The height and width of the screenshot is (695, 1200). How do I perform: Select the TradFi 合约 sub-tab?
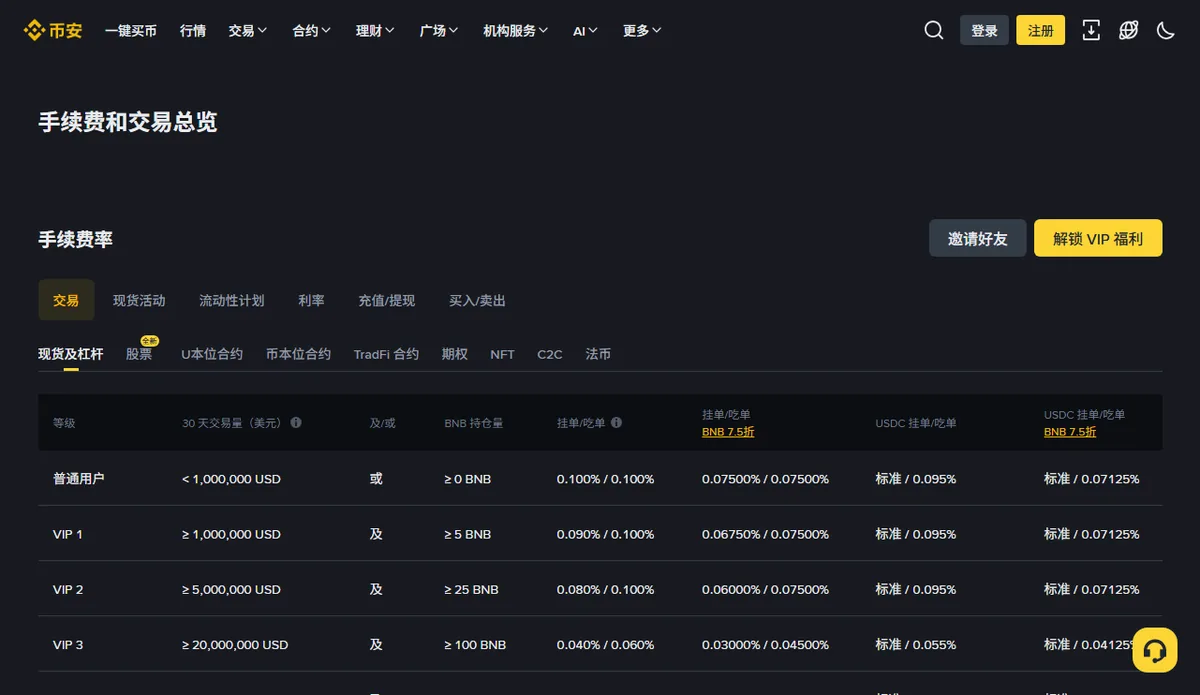click(x=386, y=354)
